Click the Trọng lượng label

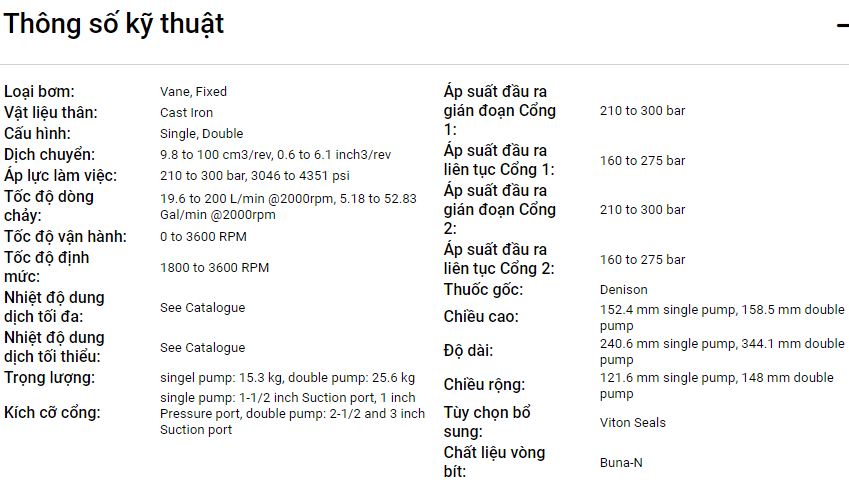click(x=49, y=377)
